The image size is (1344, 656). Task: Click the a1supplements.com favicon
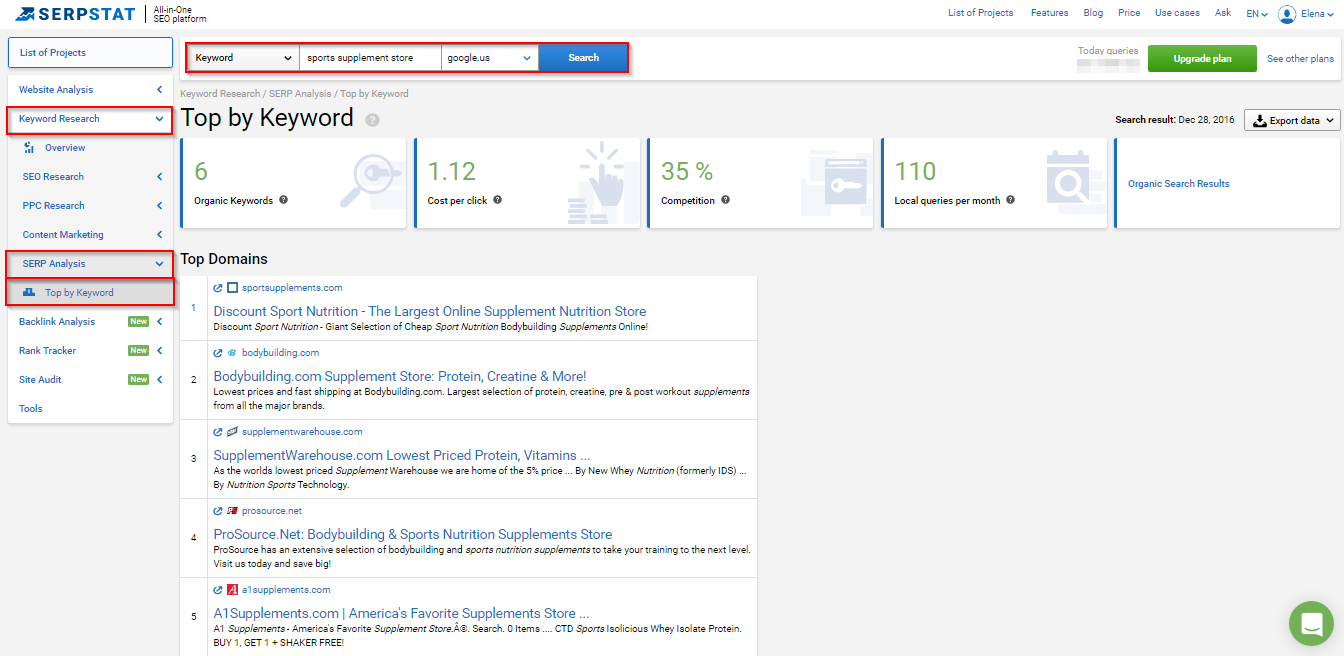(232, 590)
